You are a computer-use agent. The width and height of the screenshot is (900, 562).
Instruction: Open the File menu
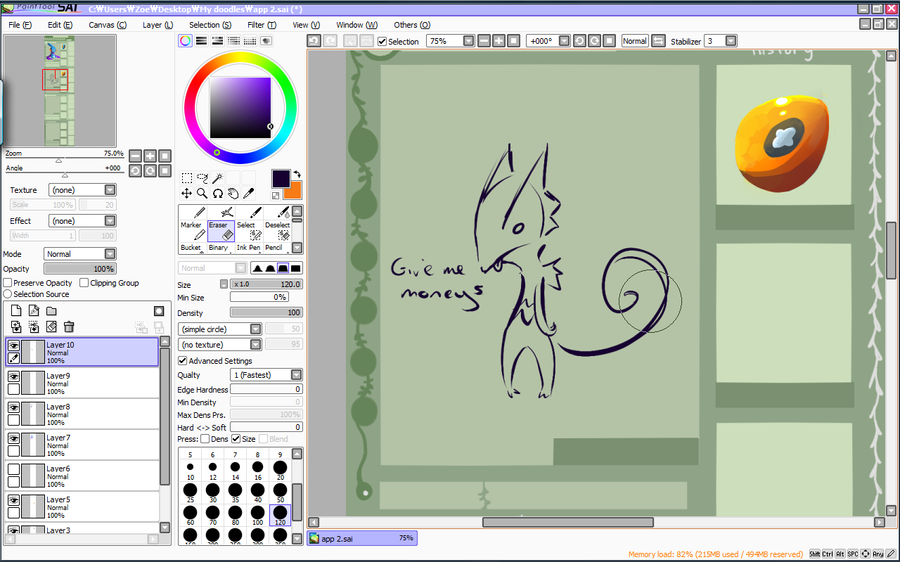point(20,25)
